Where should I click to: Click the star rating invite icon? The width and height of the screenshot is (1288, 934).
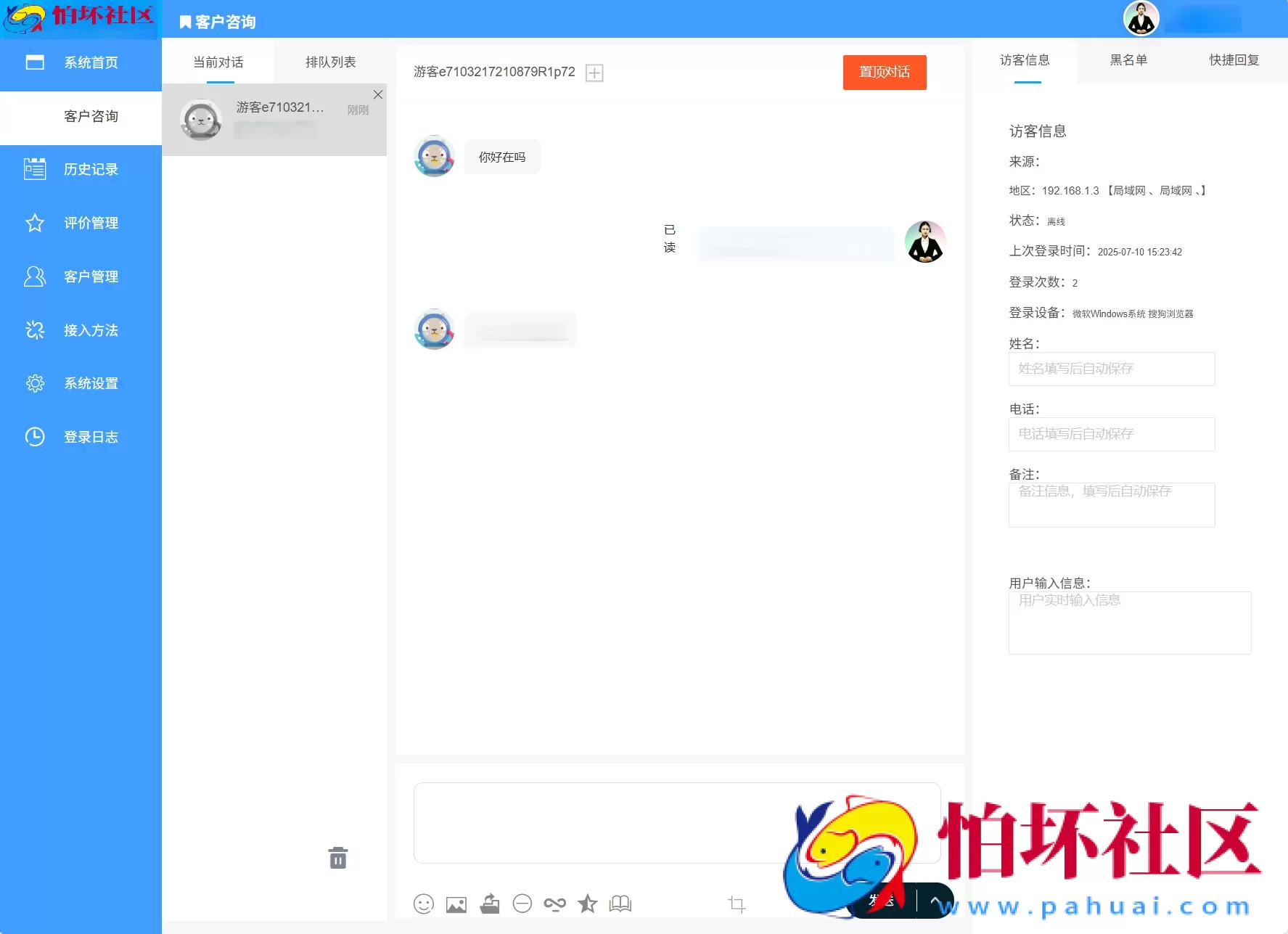(587, 904)
